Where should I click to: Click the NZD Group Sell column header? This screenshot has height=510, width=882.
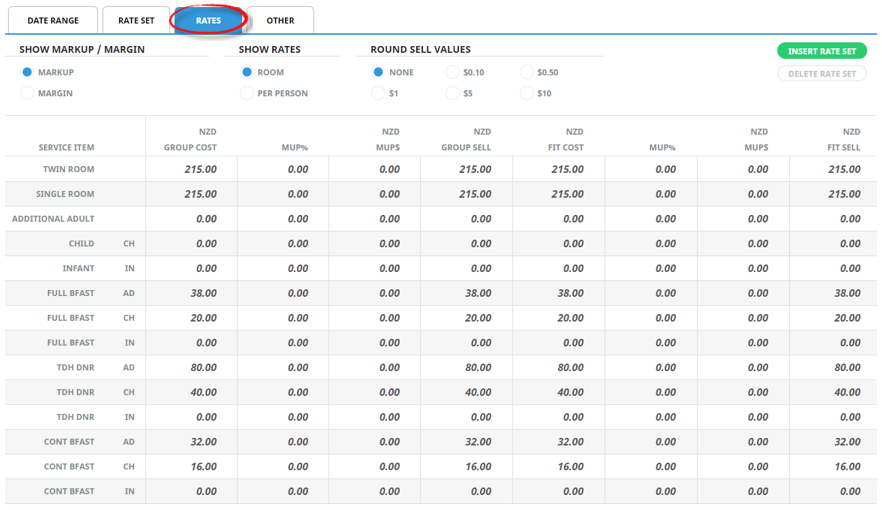(x=466, y=139)
